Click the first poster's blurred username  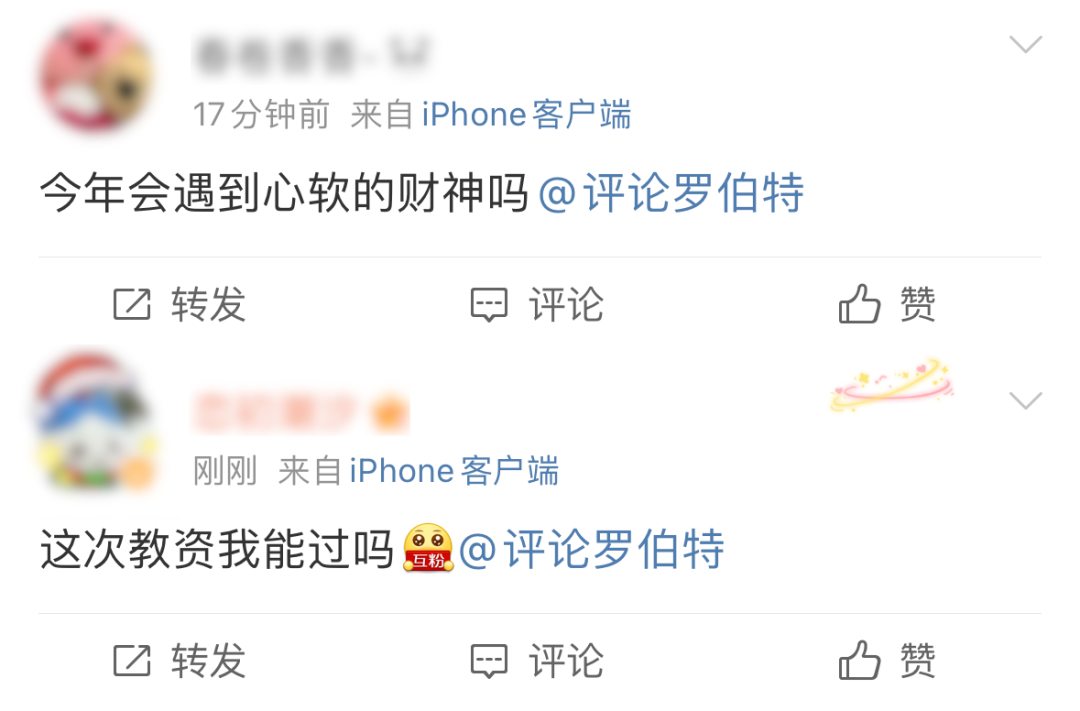[x=313, y=56]
